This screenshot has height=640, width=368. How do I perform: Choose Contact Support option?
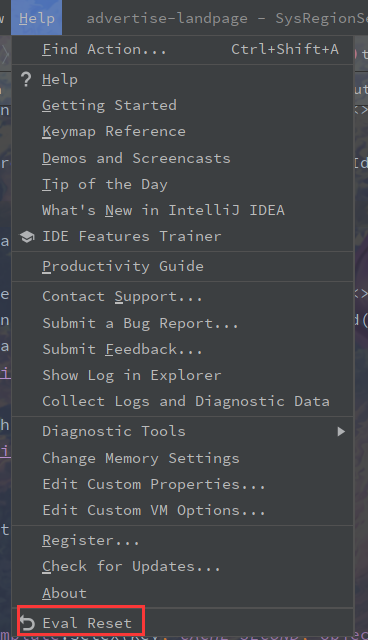(x=182, y=296)
